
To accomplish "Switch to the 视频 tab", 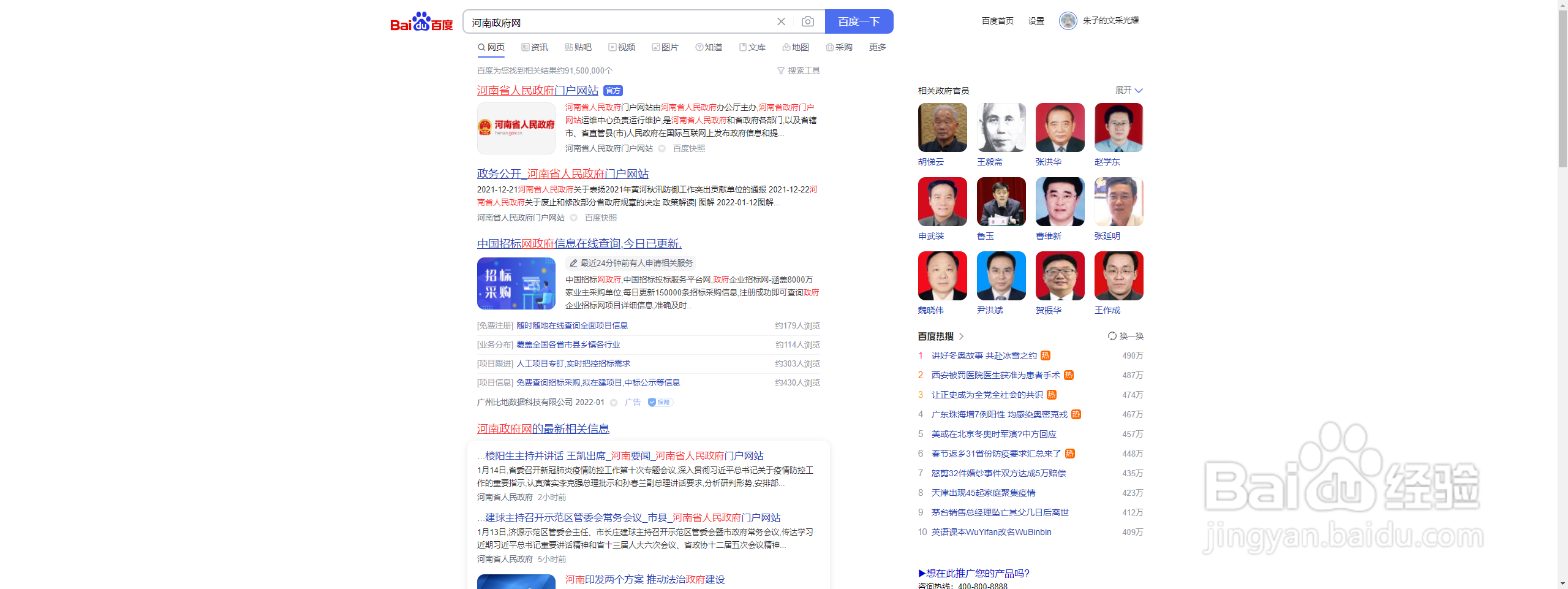I will [622, 47].
